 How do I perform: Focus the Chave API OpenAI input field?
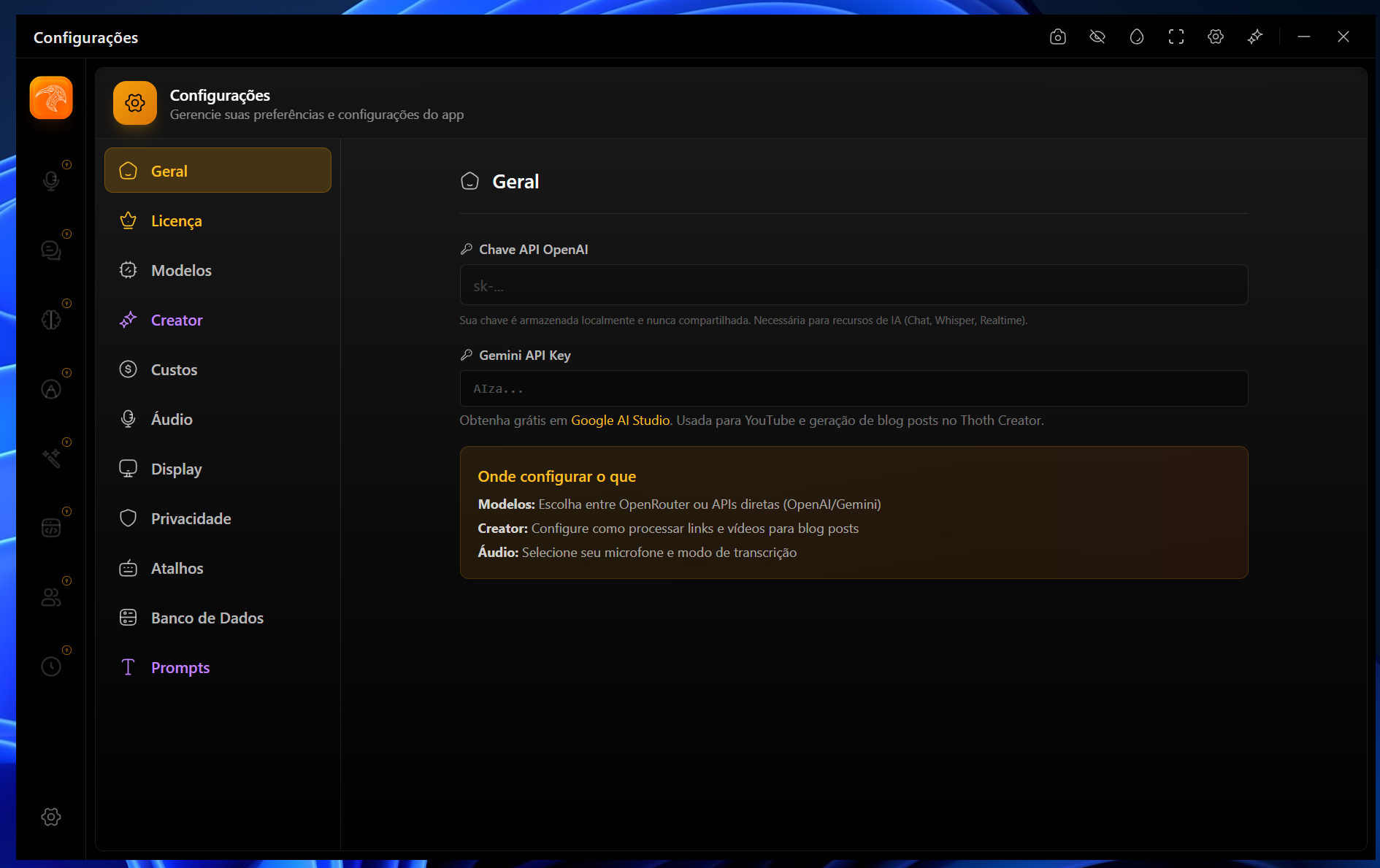click(x=854, y=285)
